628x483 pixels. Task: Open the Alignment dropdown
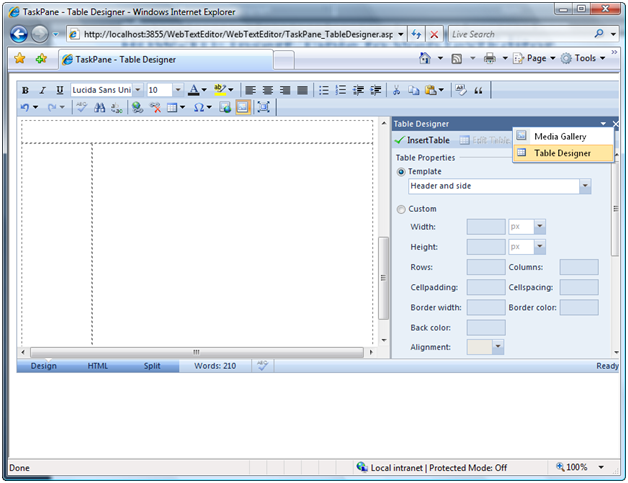tap(497, 347)
